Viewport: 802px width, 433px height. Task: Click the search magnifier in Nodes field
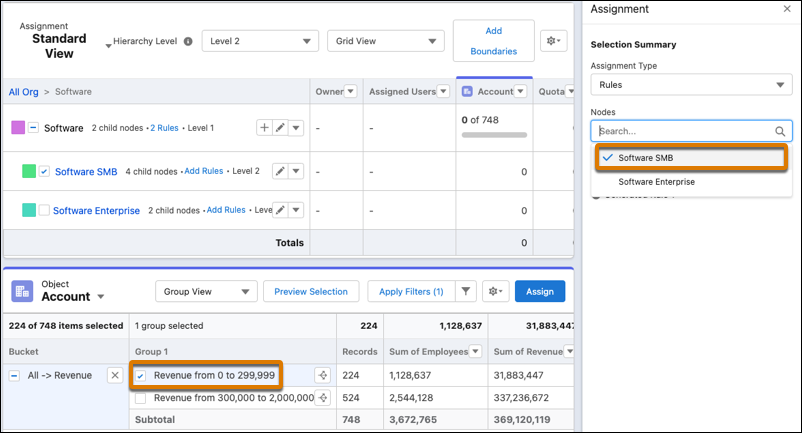779,131
